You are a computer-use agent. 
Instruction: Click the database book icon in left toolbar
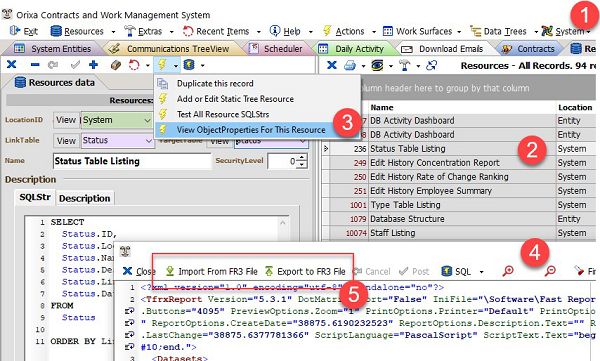click(x=189, y=65)
